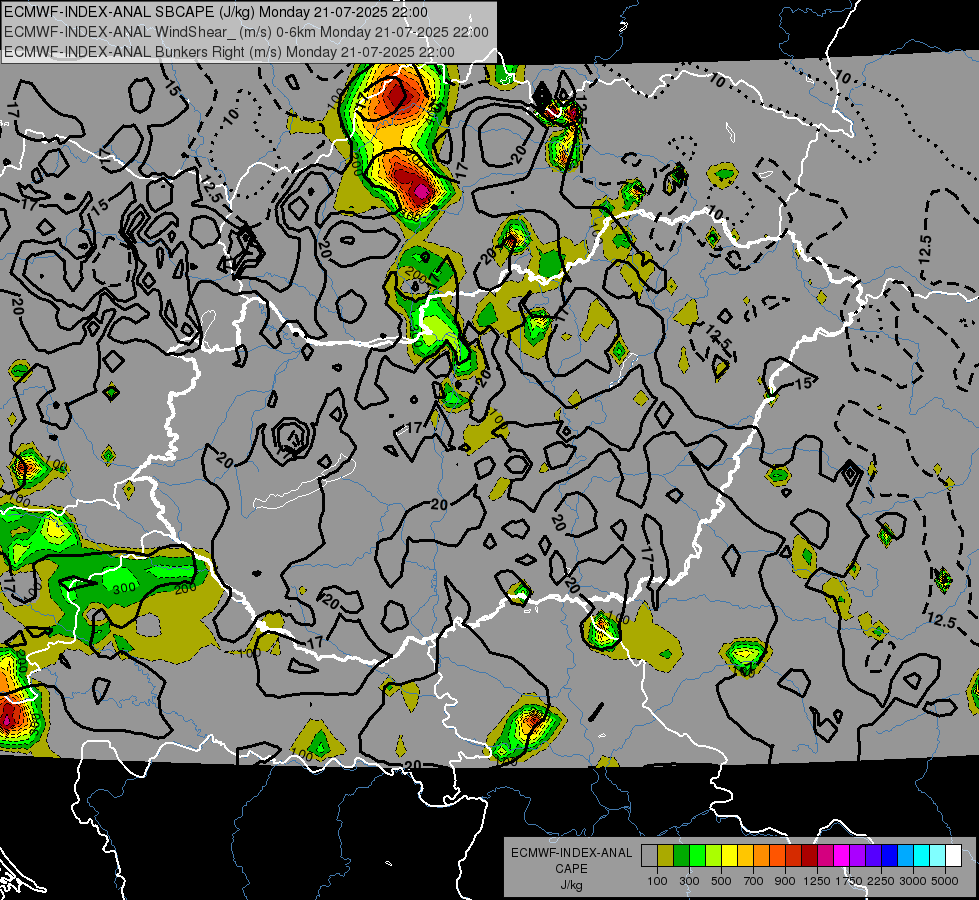The width and height of the screenshot is (979, 900).
Task: Select the magenta legend swatch
Action: [x=842, y=856]
